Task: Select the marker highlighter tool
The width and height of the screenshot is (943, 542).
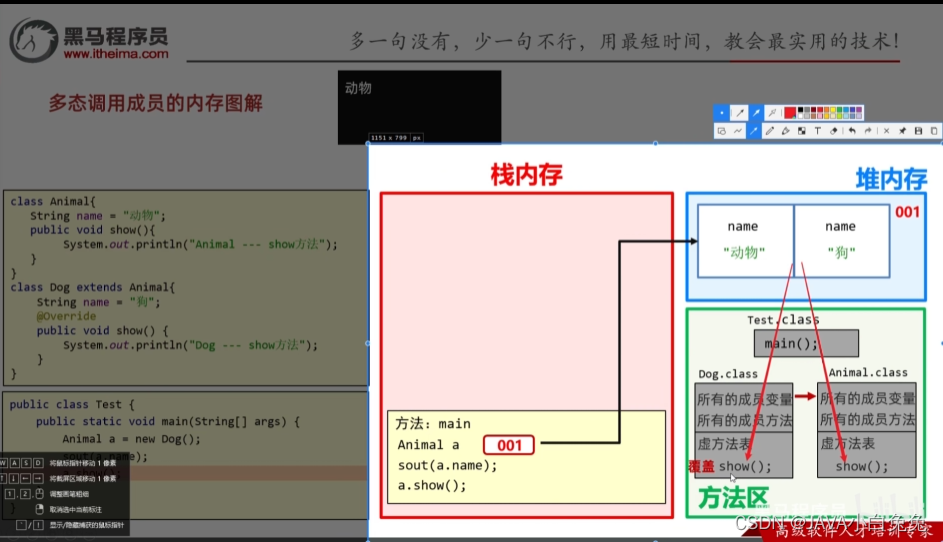Action: click(x=785, y=131)
